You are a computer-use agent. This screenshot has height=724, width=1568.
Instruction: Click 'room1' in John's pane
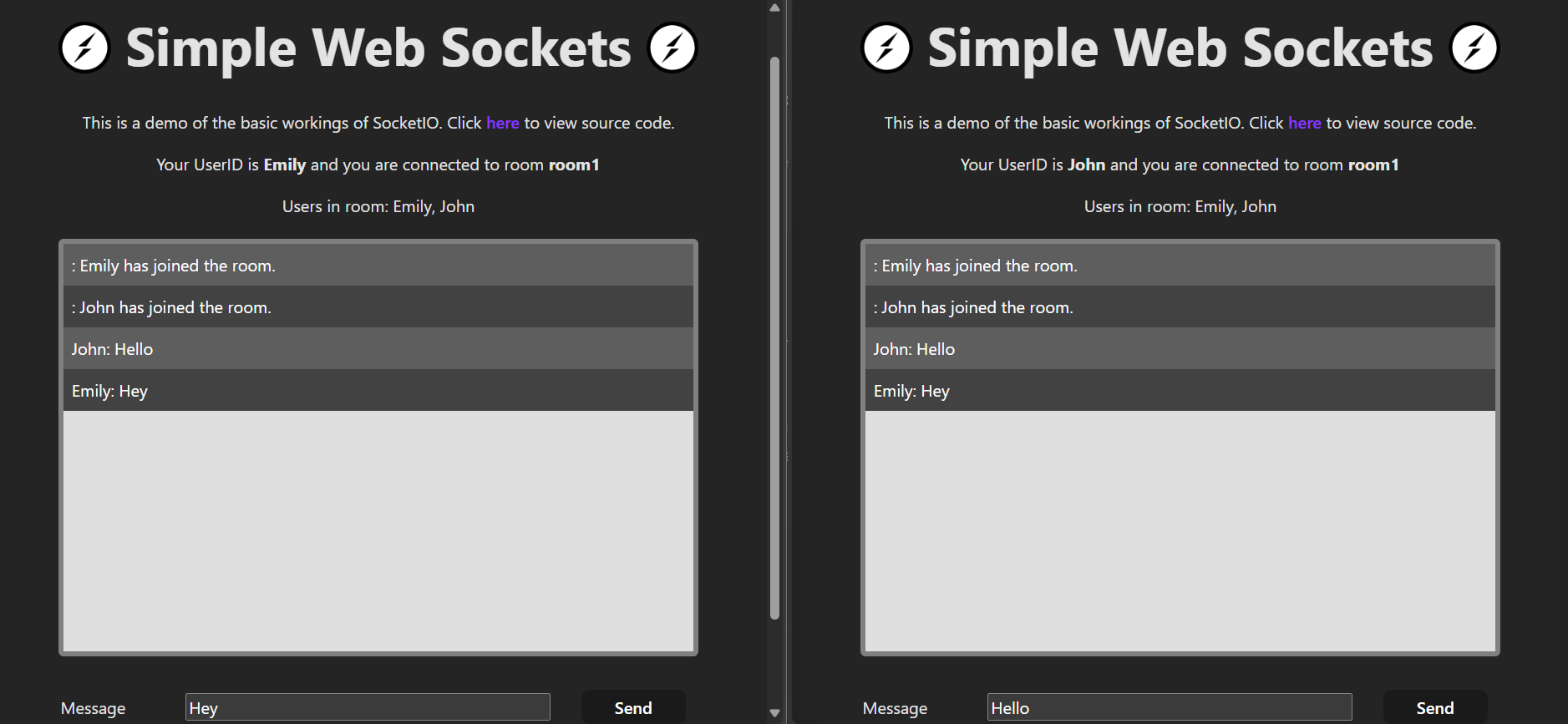coord(1373,165)
